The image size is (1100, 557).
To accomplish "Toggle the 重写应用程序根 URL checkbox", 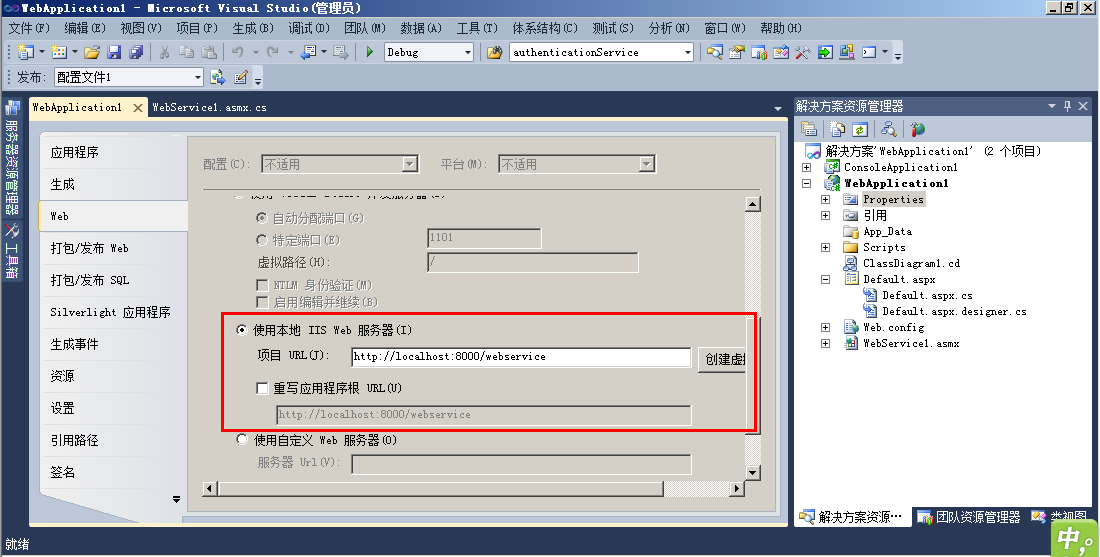I will pyautogui.click(x=262, y=388).
